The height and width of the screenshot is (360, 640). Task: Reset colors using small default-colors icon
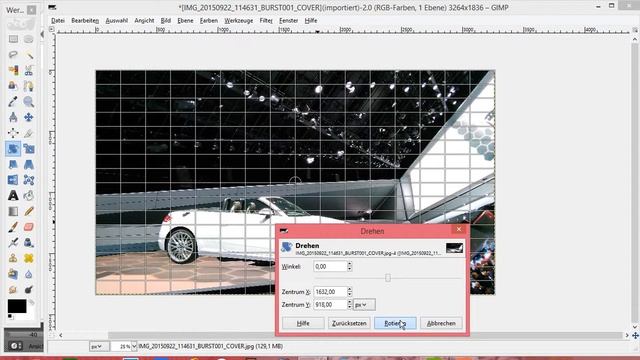pos(10,316)
